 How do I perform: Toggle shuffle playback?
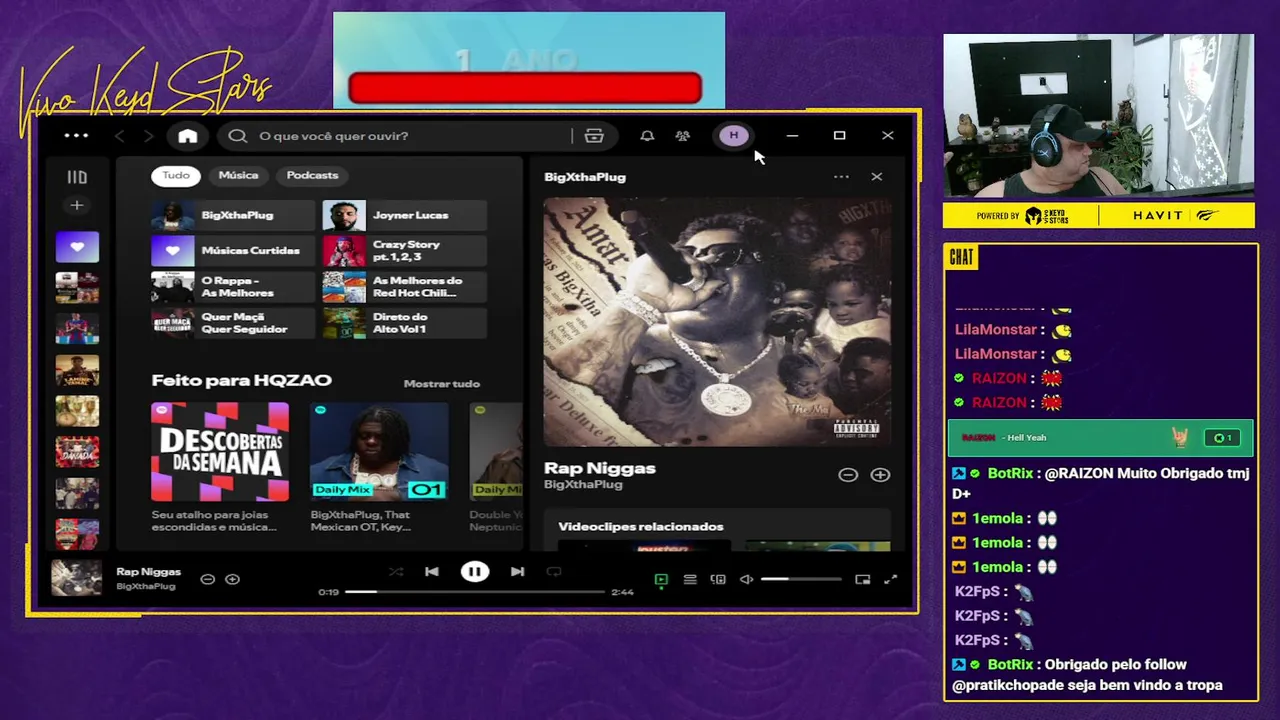396,572
